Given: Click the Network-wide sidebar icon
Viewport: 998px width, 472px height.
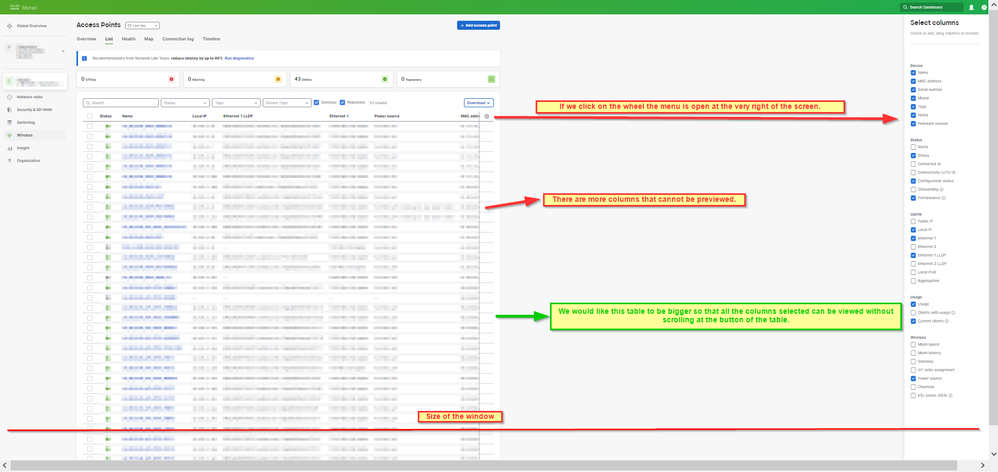Looking at the screenshot, I should click(x=10, y=97).
